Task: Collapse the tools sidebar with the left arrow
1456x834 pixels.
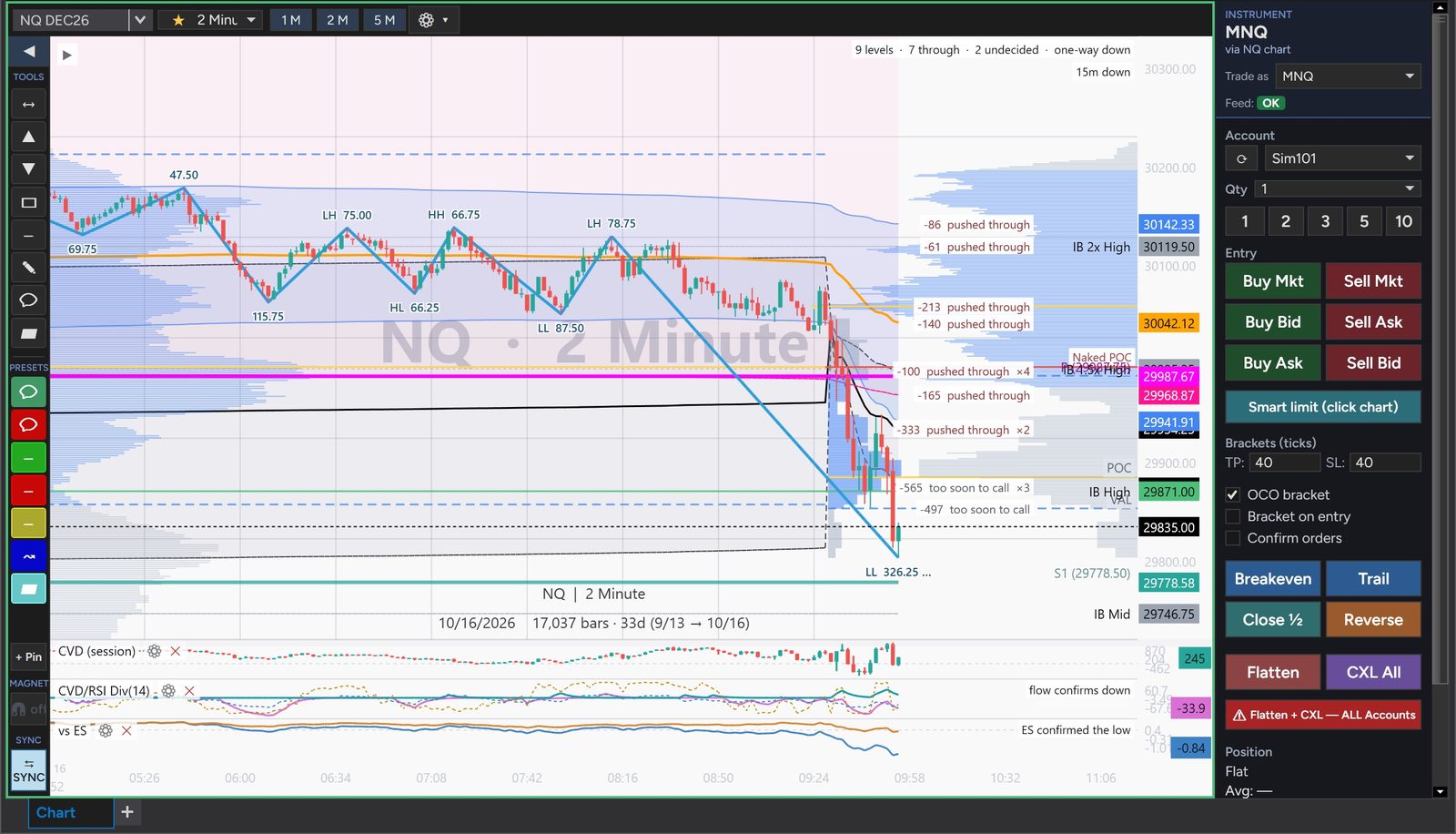Action: [x=28, y=52]
